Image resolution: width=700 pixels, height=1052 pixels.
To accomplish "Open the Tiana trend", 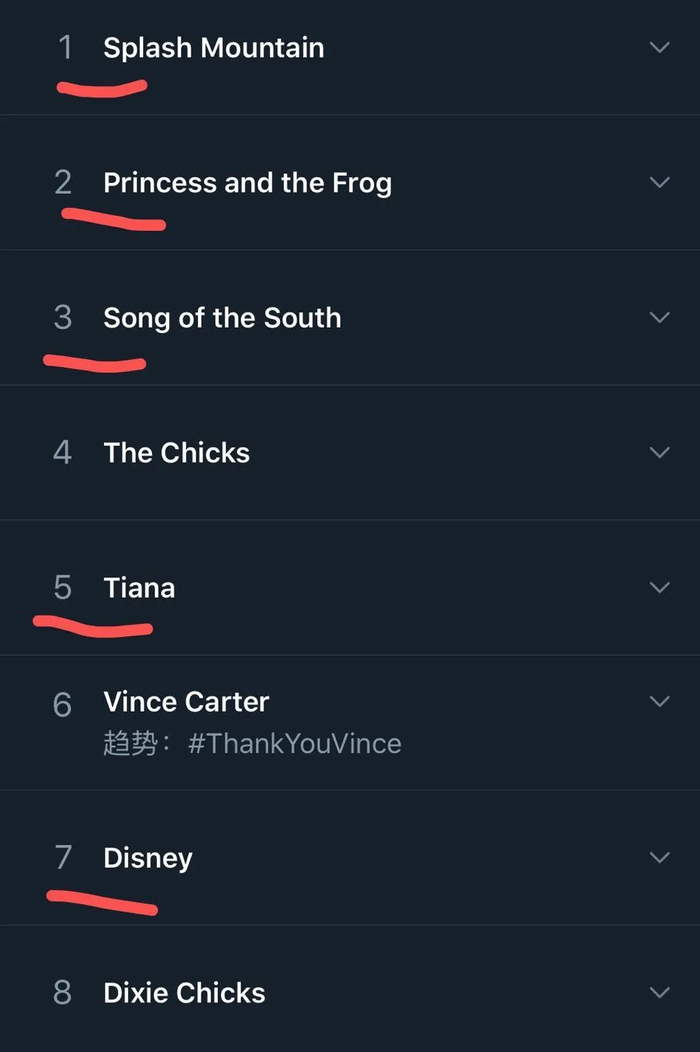I will [x=139, y=588].
